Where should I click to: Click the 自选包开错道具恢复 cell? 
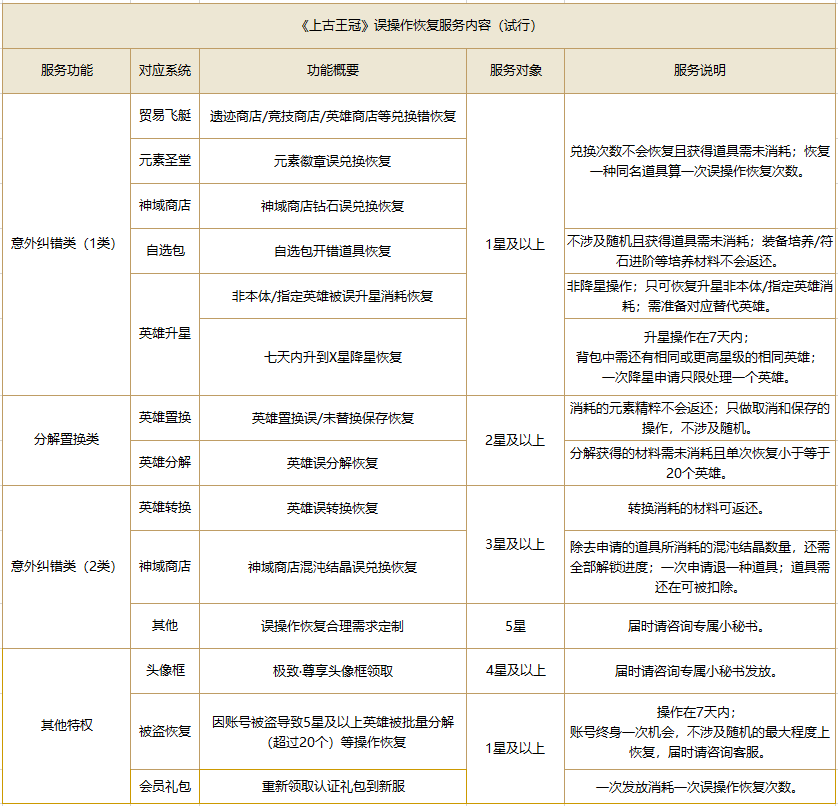[x=332, y=251]
